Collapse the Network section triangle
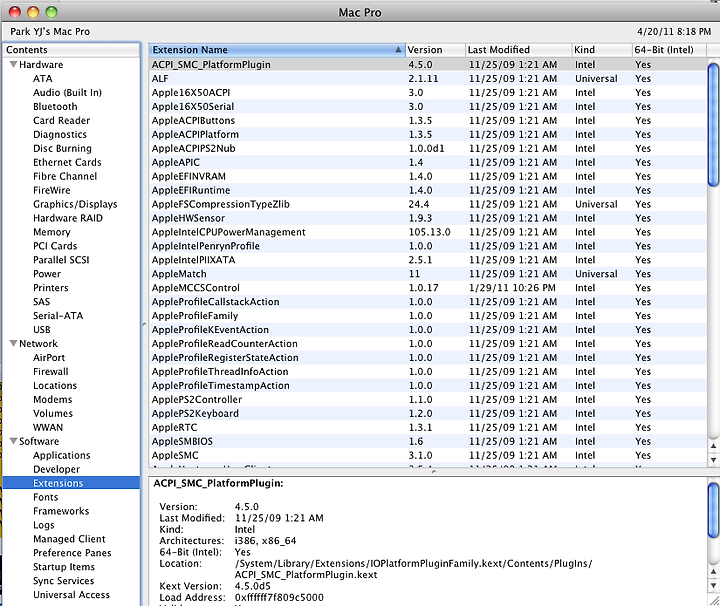The image size is (720, 606). coord(13,343)
